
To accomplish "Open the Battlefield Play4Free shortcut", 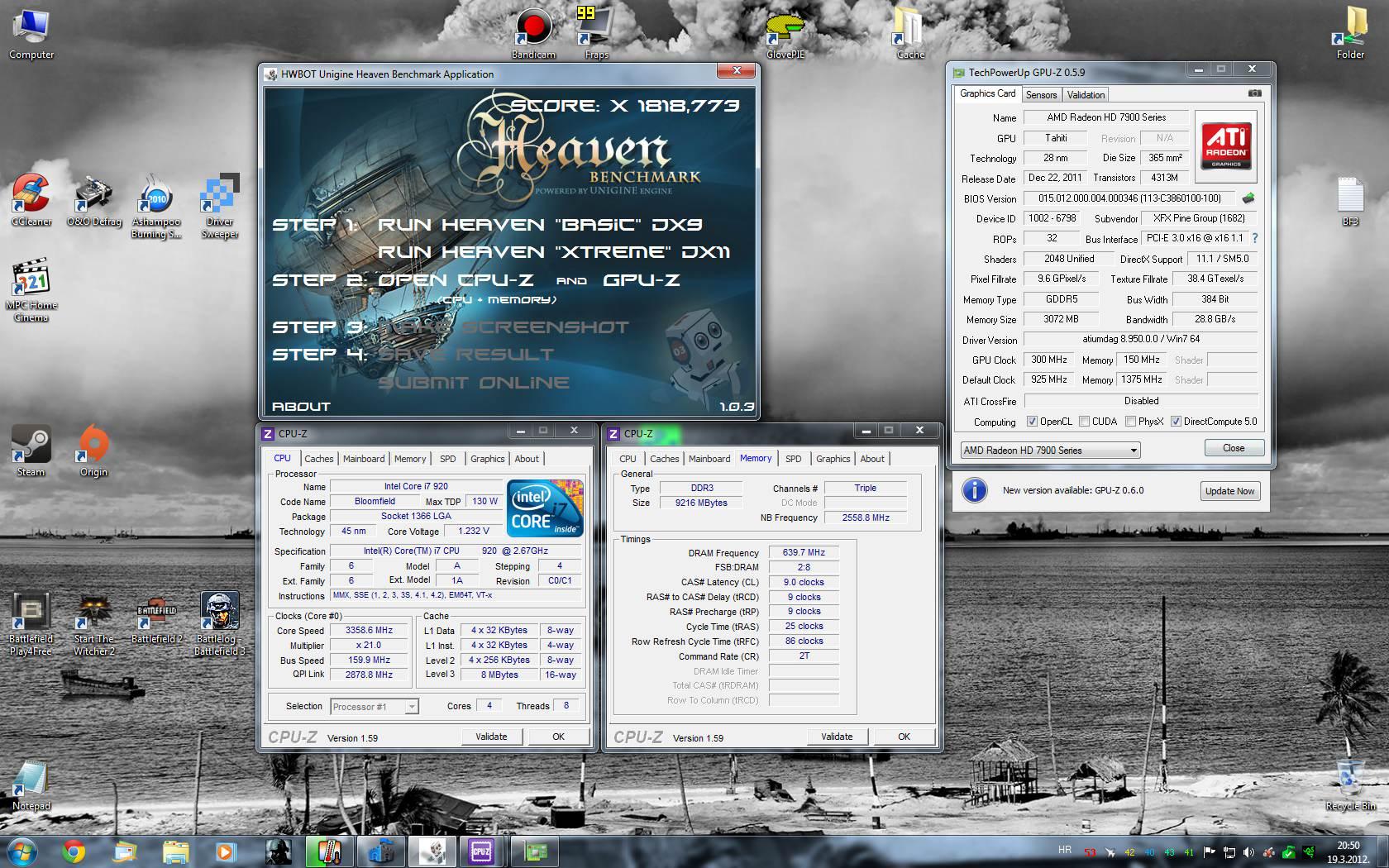I will coord(31,624).
